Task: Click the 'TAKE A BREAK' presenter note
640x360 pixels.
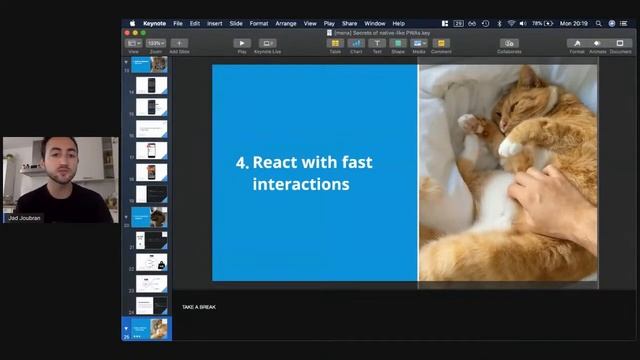Action: [199, 307]
